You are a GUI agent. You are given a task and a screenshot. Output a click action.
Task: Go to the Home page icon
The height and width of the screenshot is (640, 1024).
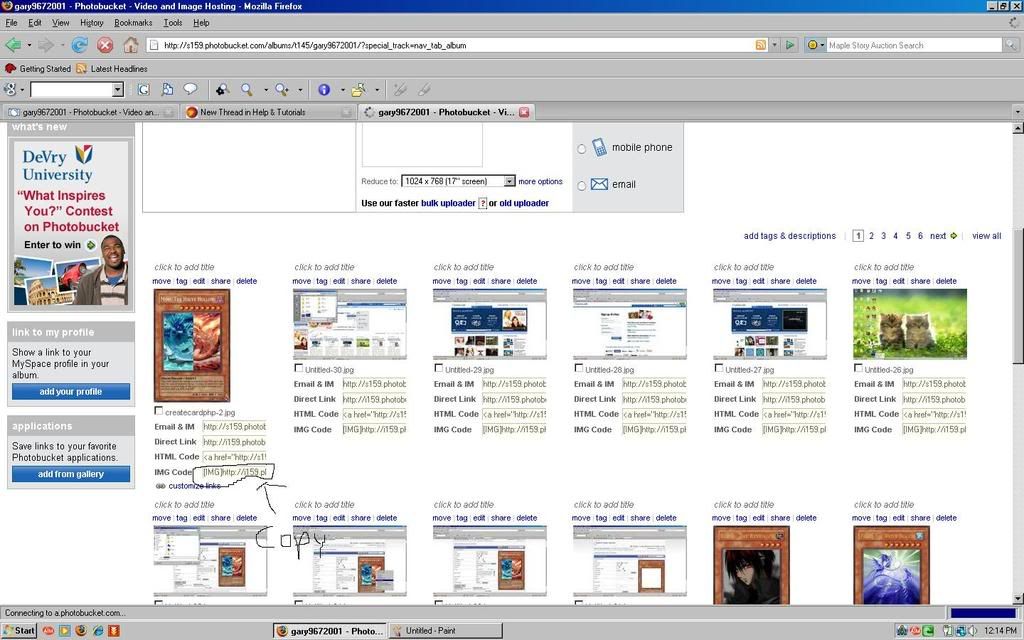click(131, 45)
